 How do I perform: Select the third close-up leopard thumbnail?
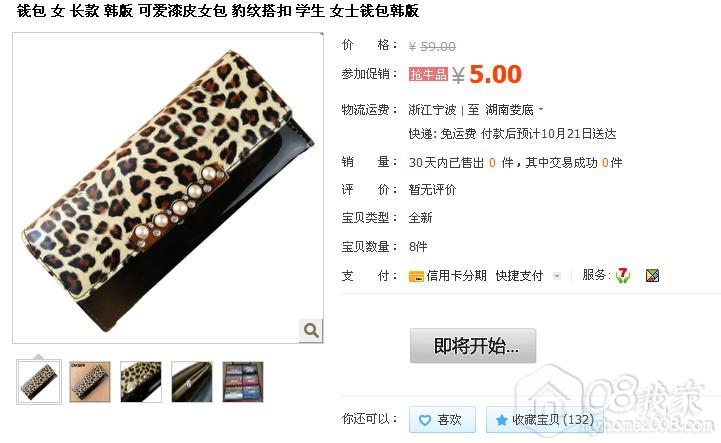[x=141, y=382]
